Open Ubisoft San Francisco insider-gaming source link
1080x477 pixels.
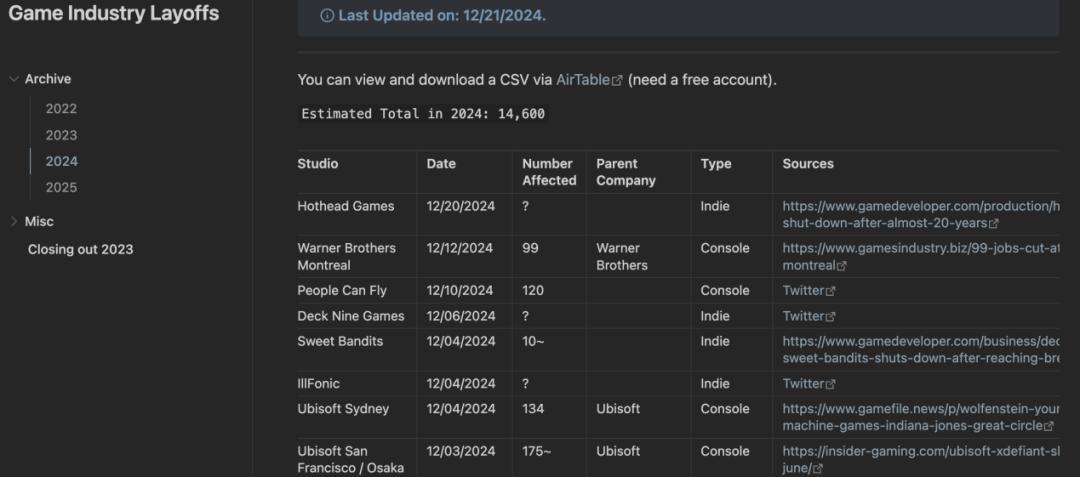(x=920, y=451)
